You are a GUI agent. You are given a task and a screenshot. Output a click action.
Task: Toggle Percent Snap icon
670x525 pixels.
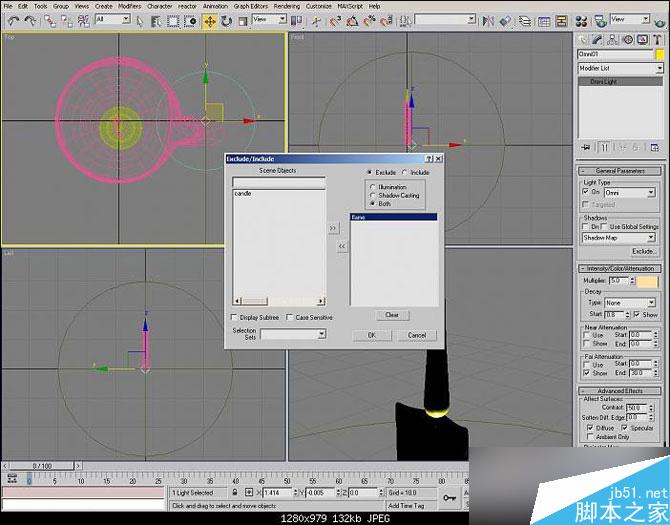(369, 21)
